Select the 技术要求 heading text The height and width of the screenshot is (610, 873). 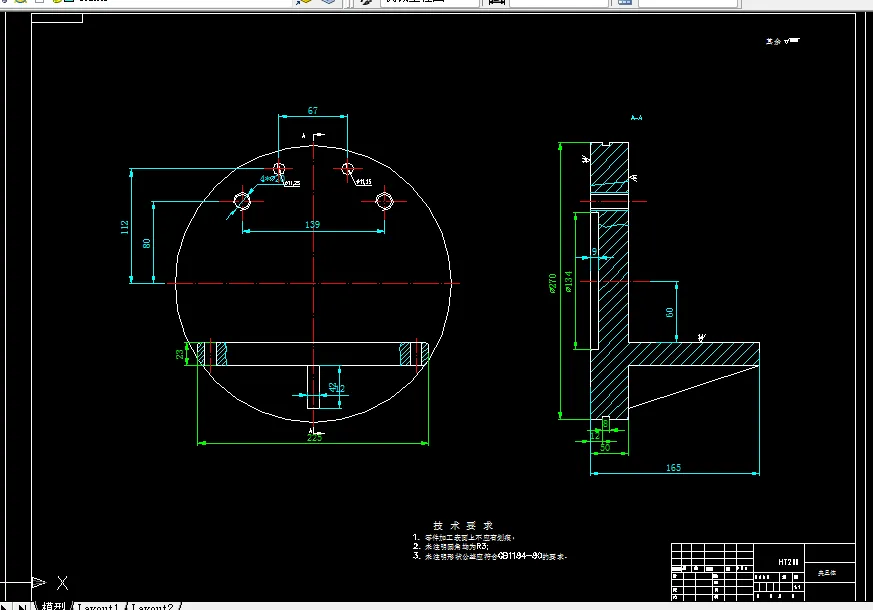click(x=463, y=525)
